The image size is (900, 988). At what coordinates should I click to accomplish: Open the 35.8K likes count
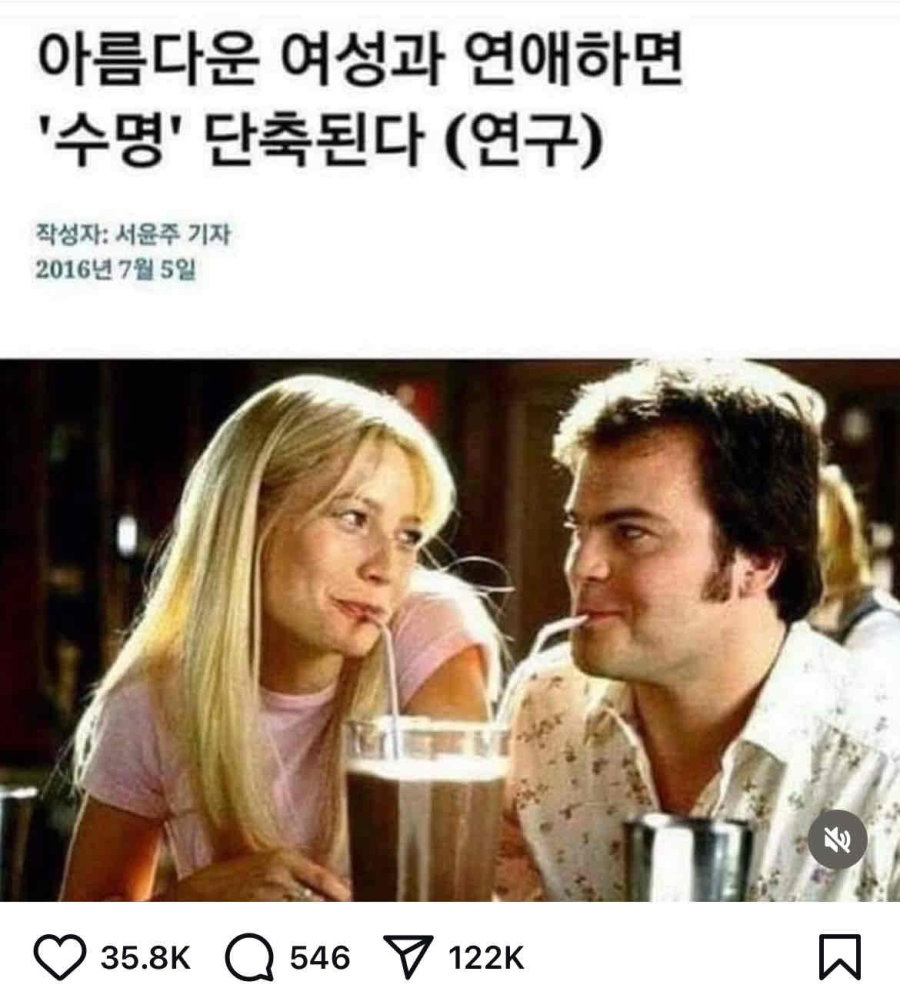click(x=146, y=958)
